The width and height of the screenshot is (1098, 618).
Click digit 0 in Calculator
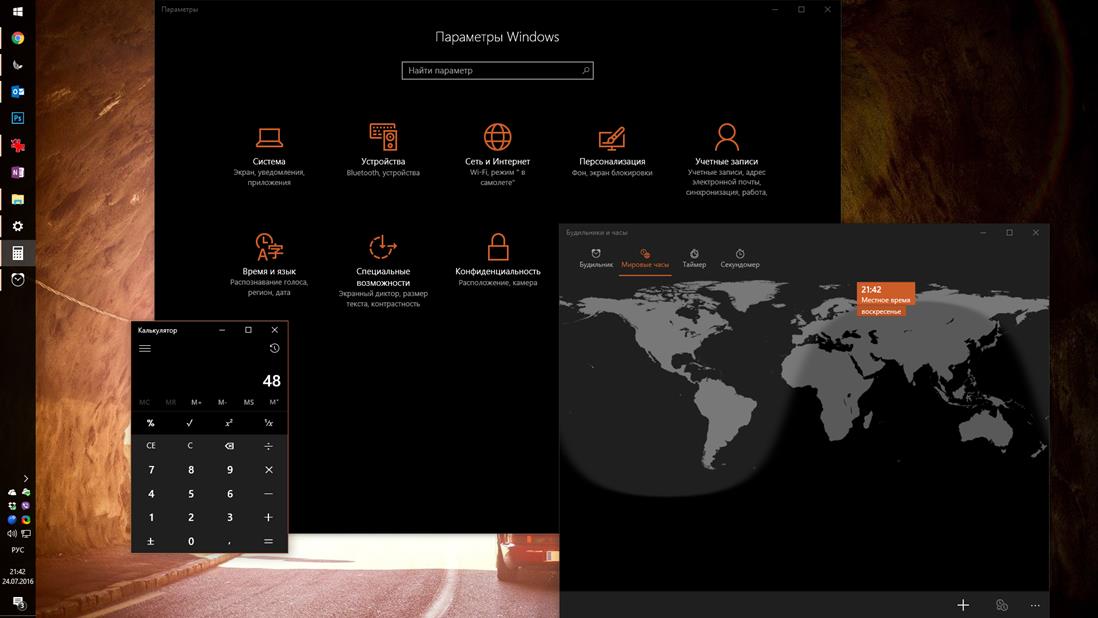click(190, 541)
